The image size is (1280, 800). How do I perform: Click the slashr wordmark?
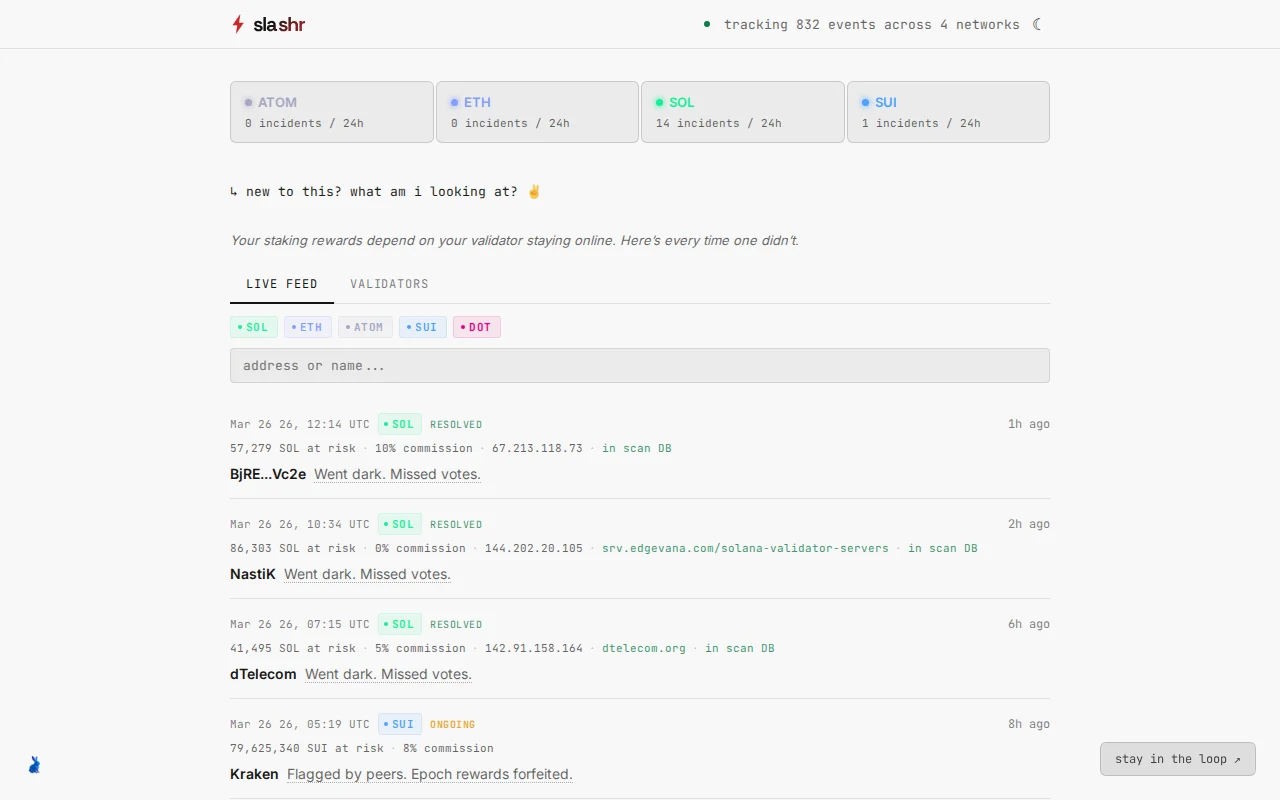click(x=279, y=24)
